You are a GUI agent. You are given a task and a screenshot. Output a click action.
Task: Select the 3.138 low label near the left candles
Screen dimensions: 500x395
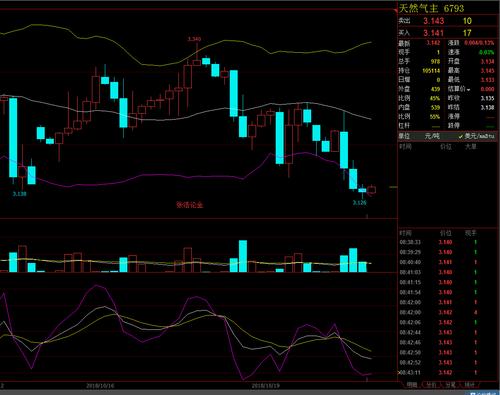(x=19, y=194)
